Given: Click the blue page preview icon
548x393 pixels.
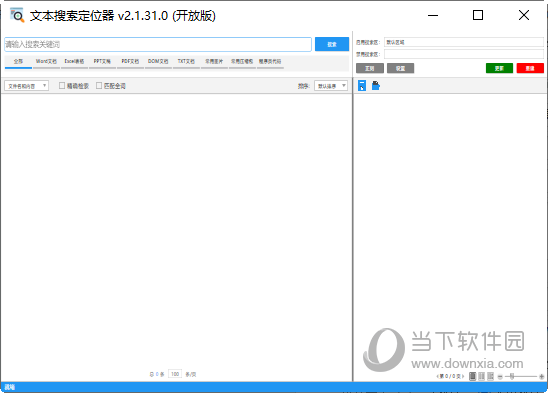Looking at the screenshot, I should 362,86.
